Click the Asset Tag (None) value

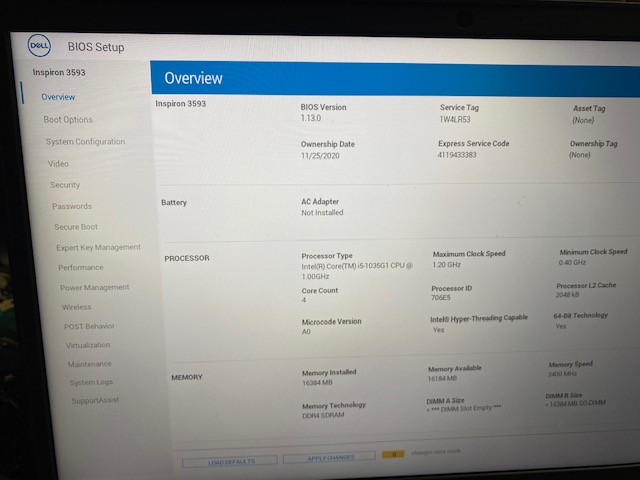pos(583,120)
